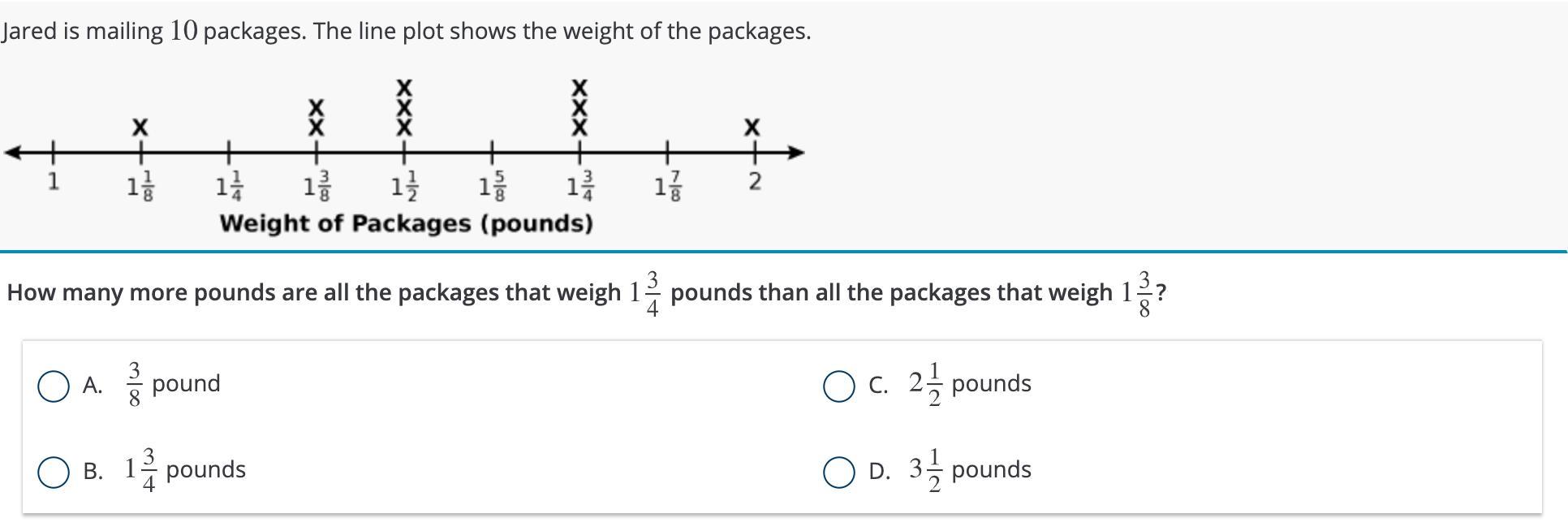Select radio button for option A
The height and width of the screenshot is (531, 1568).
pyautogui.click(x=54, y=386)
